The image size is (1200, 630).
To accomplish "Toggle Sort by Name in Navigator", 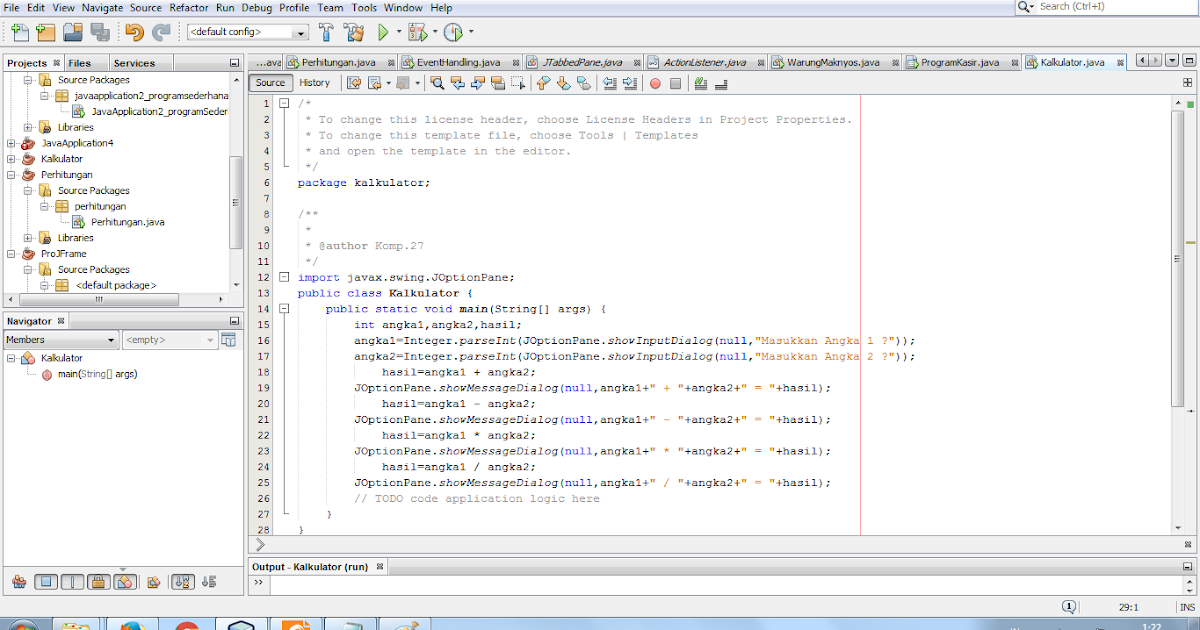I will pyautogui.click(x=183, y=581).
